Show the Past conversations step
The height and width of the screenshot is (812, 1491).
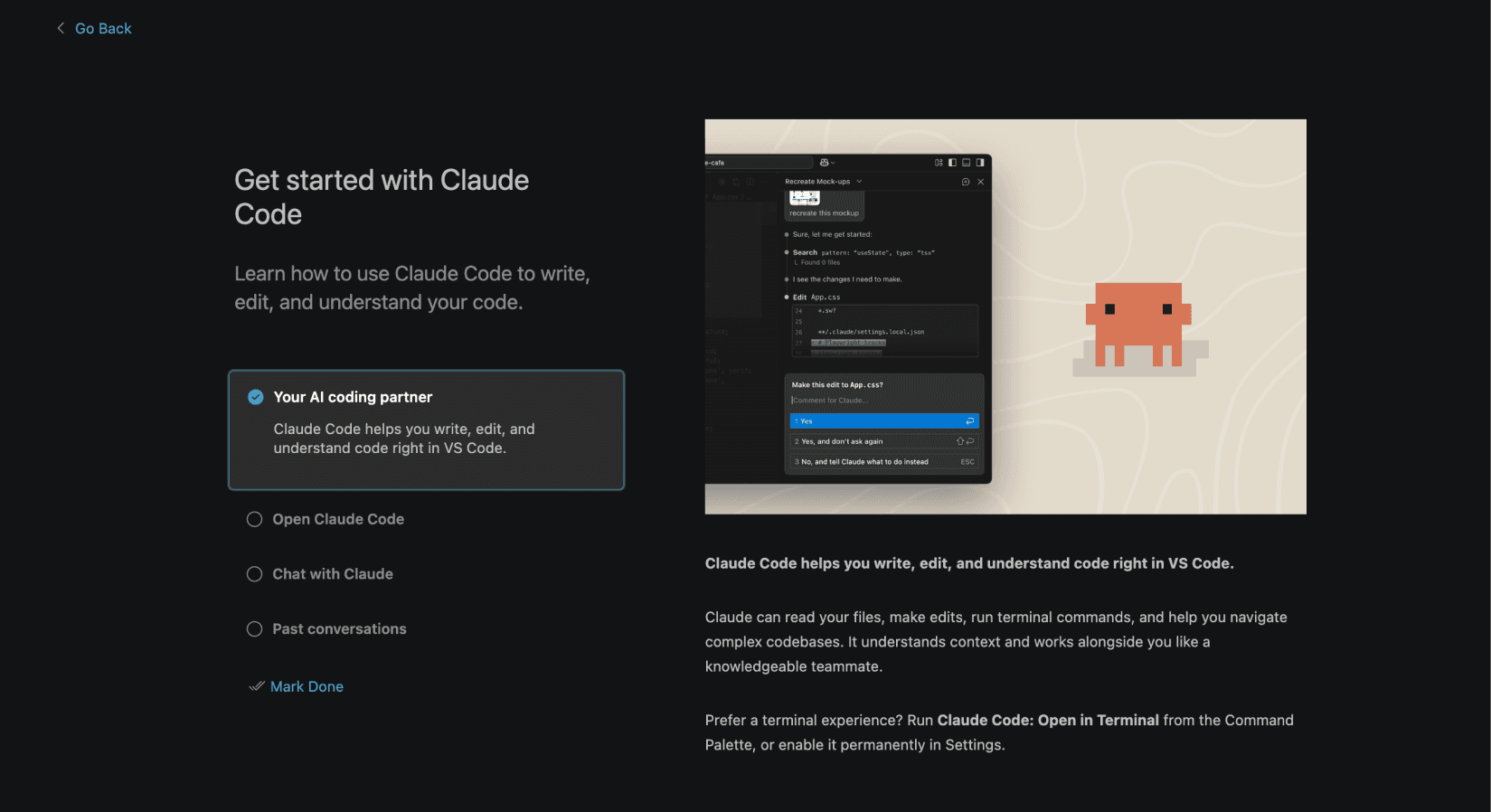point(339,629)
